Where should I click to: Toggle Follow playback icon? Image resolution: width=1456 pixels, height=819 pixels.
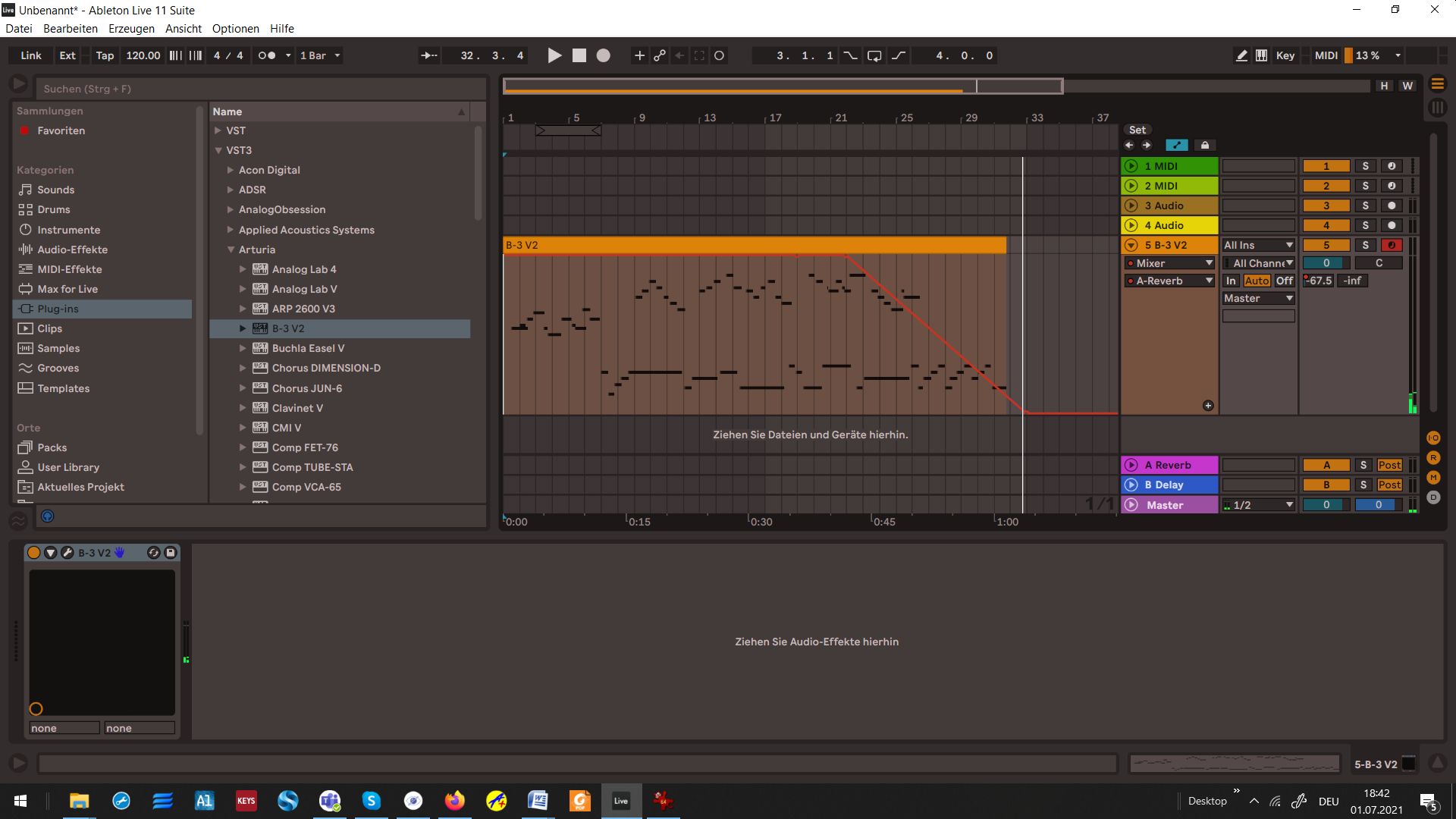click(429, 55)
